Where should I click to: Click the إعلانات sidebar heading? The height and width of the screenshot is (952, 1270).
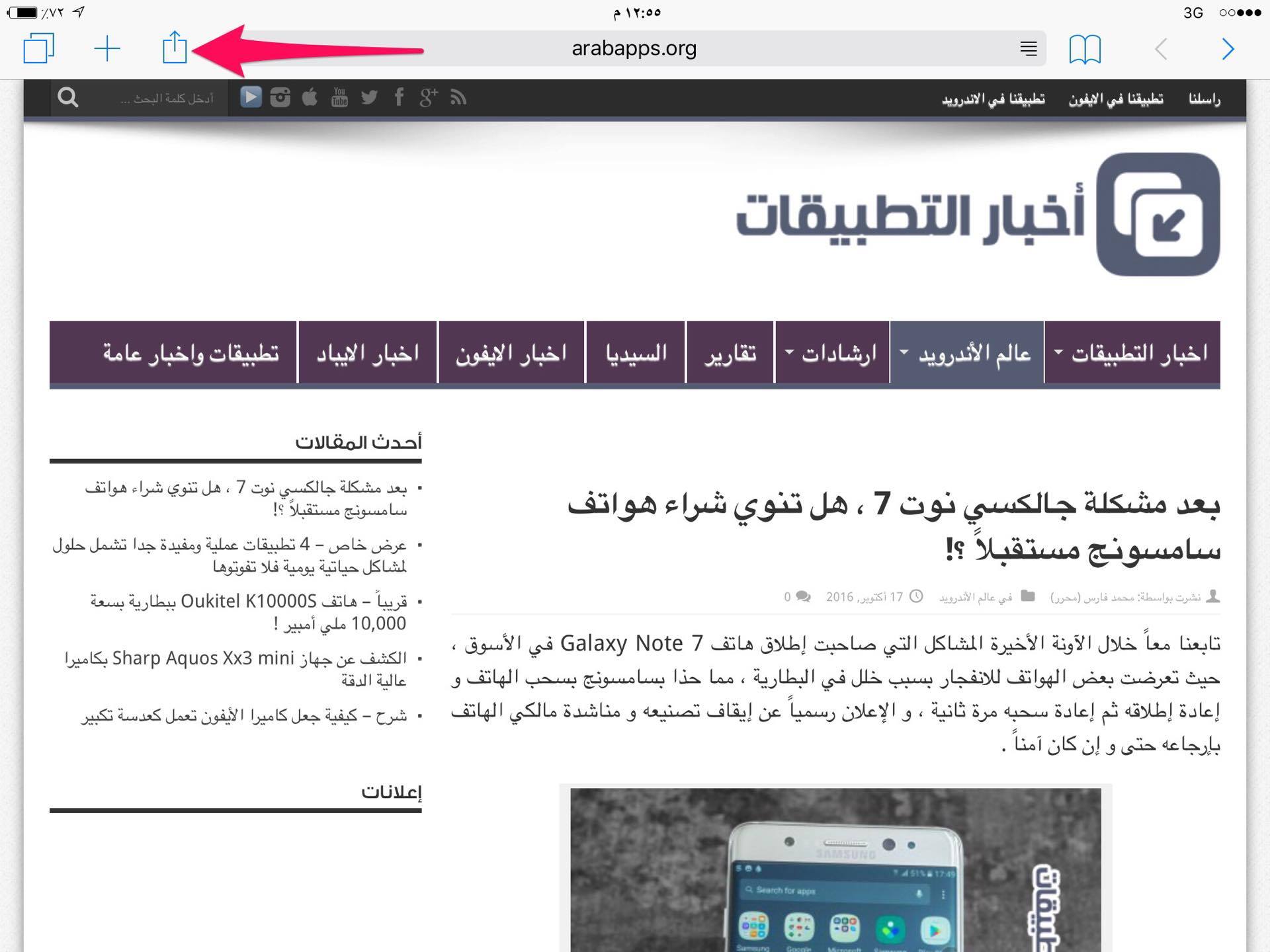click(x=391, y=791)
